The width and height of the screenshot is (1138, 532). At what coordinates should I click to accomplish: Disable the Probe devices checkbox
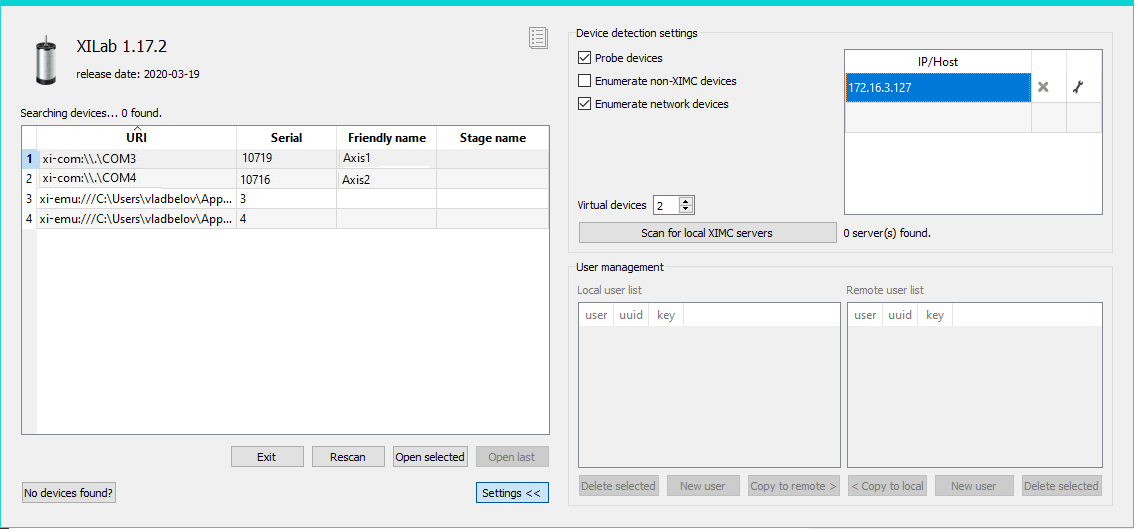585,58
